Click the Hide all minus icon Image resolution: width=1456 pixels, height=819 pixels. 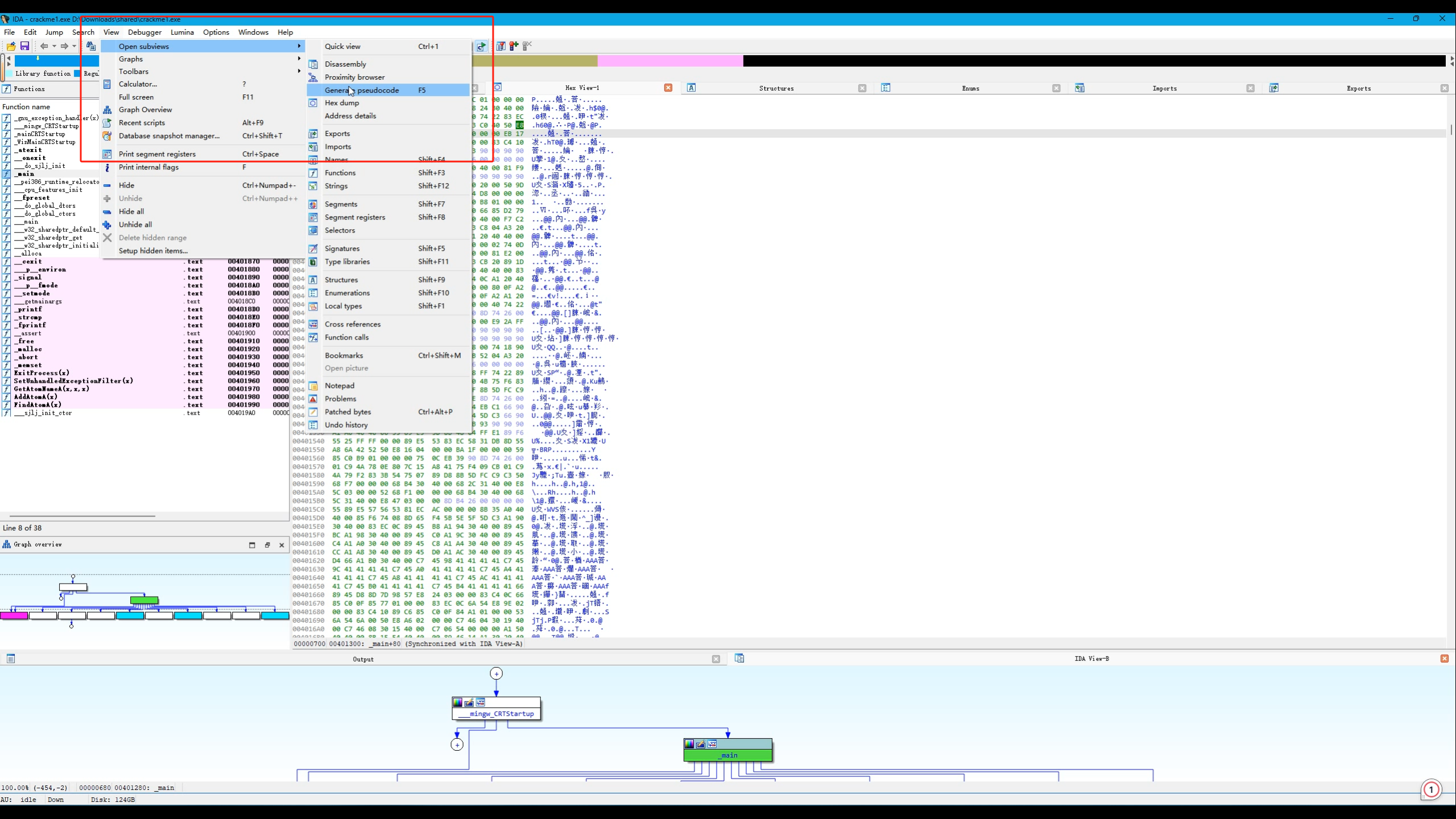click(x=107, y=212)
